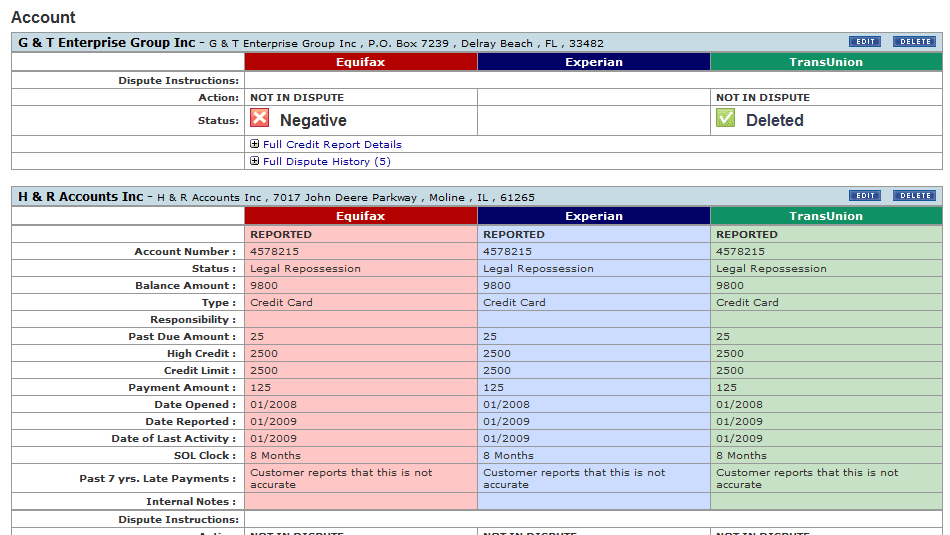Click Equifax payment amount 125
The image size is (950, 535).
point(261,387)
